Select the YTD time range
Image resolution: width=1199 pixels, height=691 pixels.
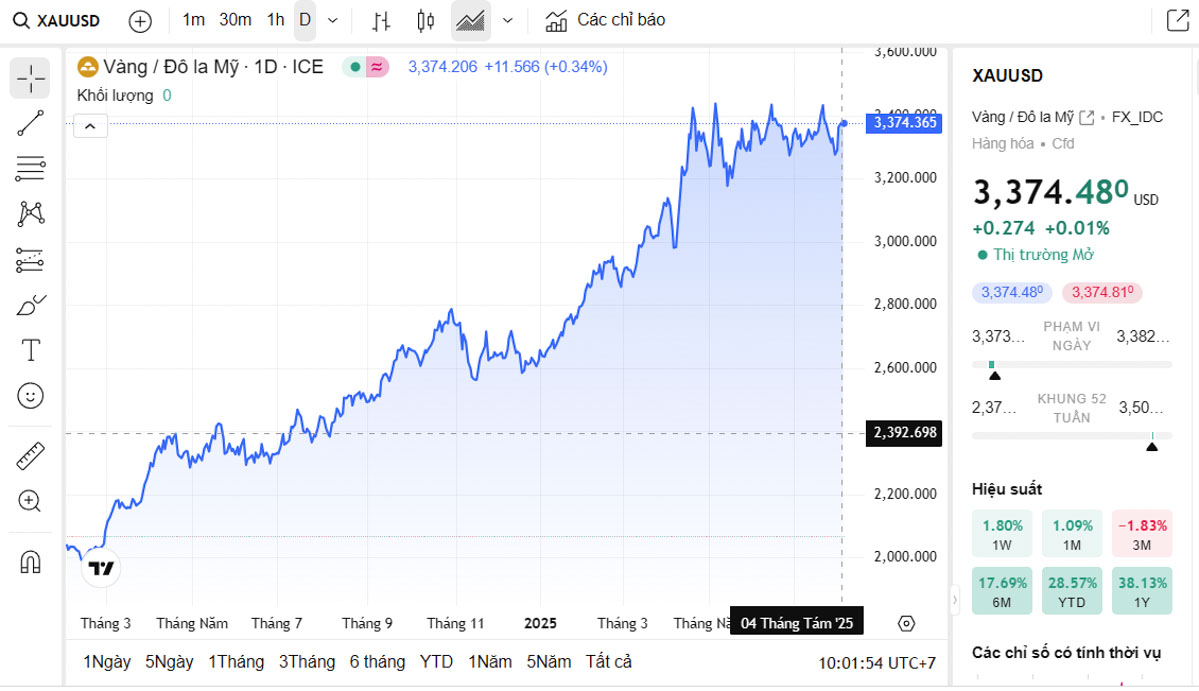tap(436, 662)
